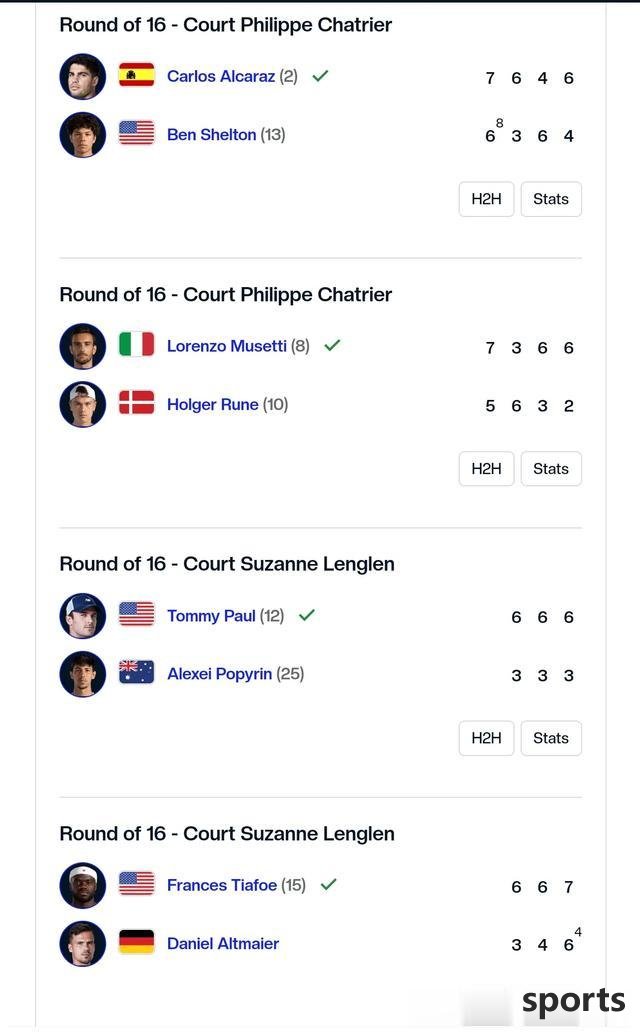Open Holger Rune player link
This screenshot has height=1032, width=640.
pos(213,404)
